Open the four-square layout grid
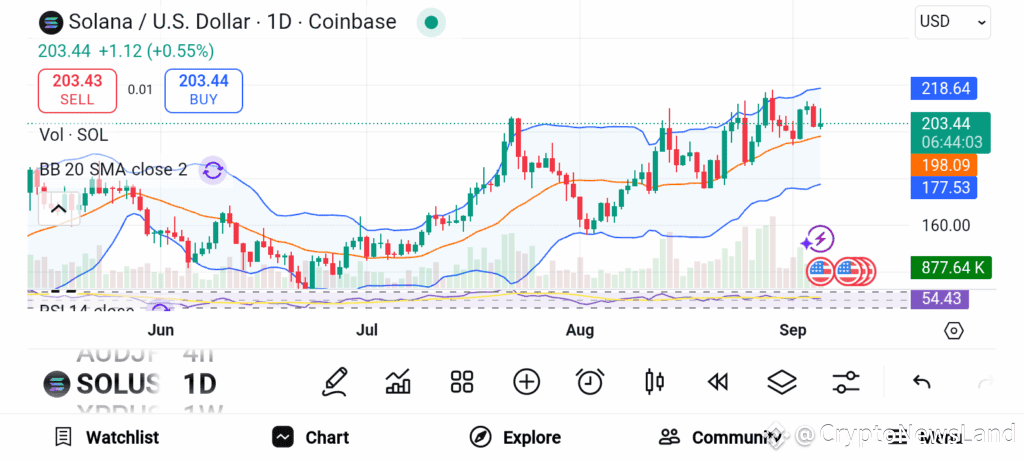Screen dimensions: 1024x461 [x=462, y=382]
